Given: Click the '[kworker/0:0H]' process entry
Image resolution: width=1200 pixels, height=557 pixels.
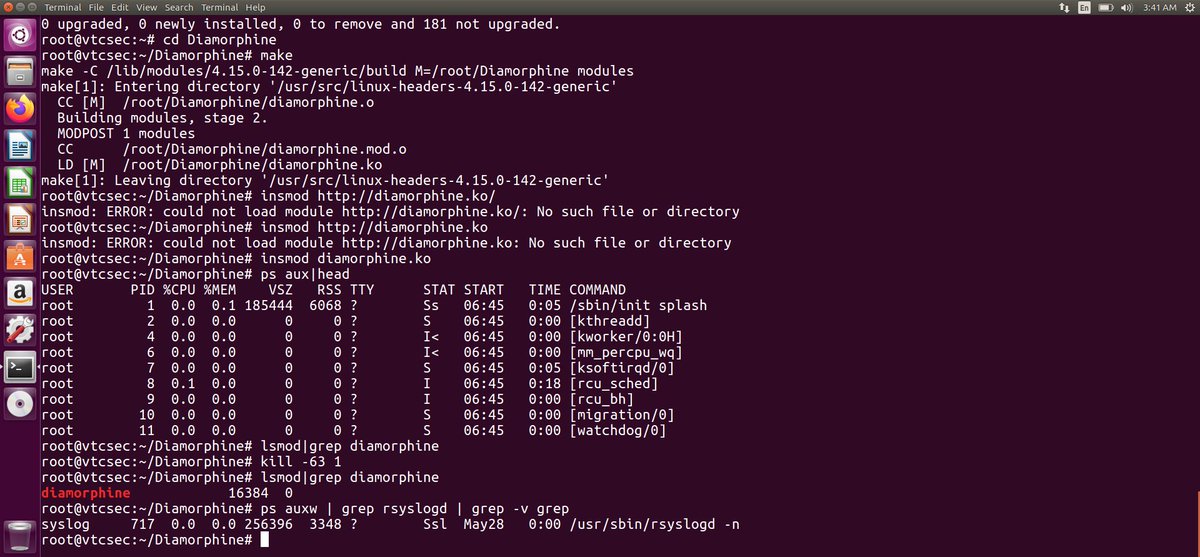Looking at the screenshot, I should click(626, 337).
